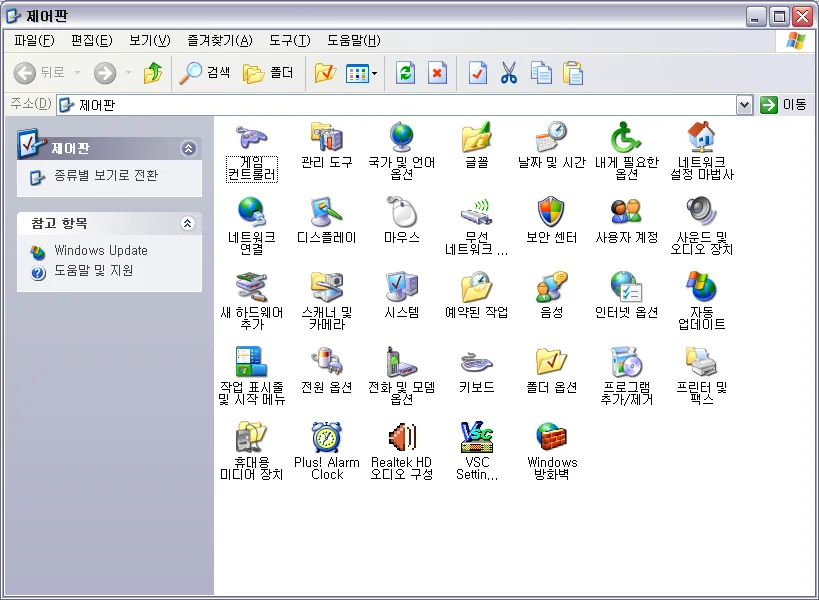Open the forward button history dropdown arrow

[128, 73]
